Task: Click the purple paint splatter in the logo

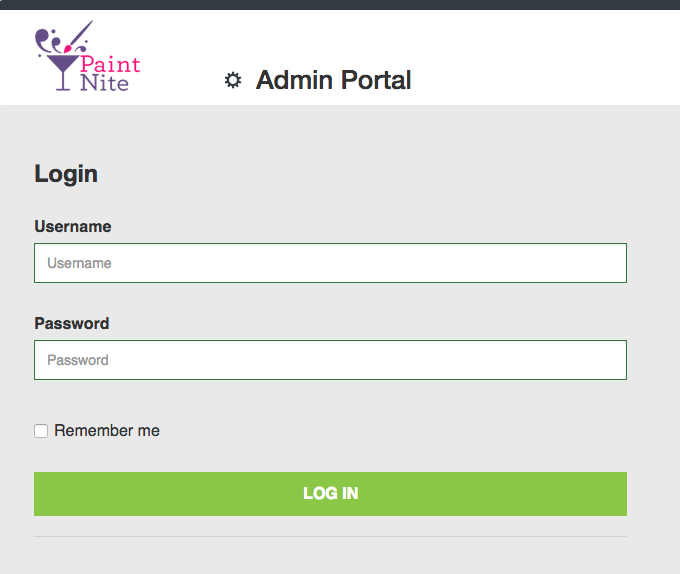Action: [x=43, y=39]
